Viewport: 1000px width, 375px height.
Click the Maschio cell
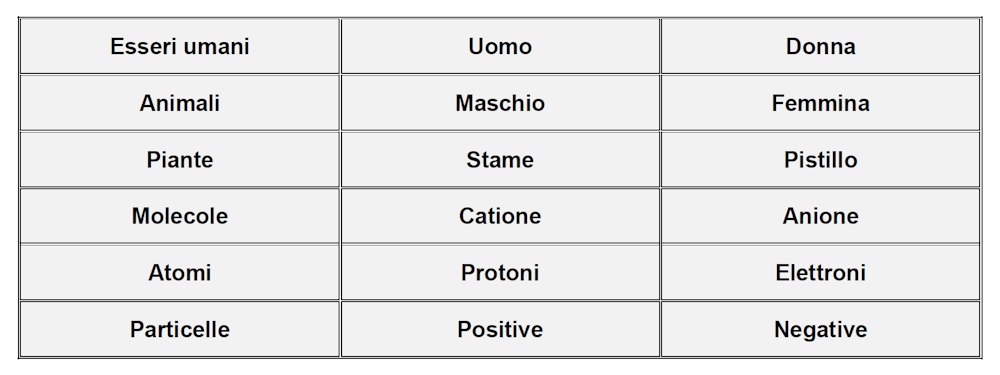click(500, 103)
